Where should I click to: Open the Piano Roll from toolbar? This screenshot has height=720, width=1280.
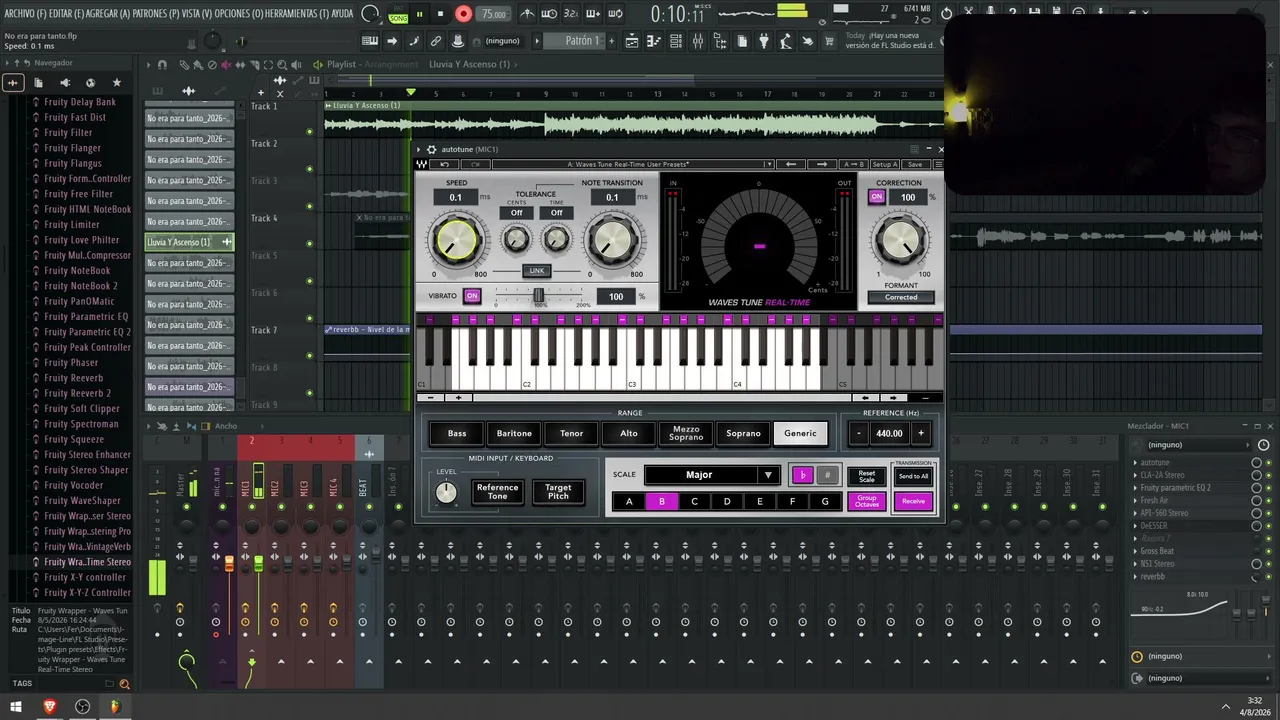point(654,41)
